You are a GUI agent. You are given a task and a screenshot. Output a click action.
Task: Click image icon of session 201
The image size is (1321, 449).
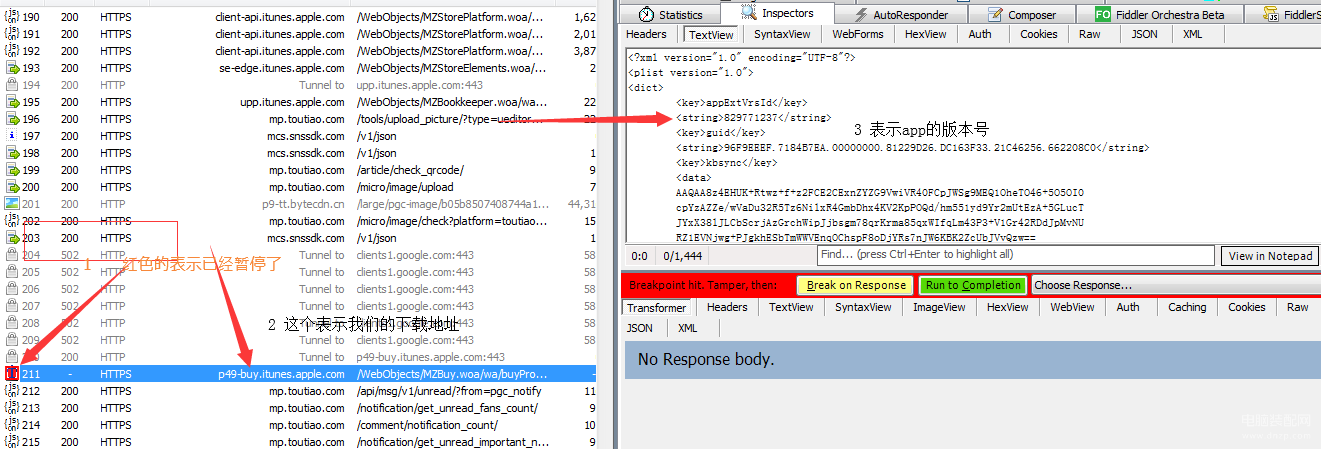coord(12,204)
